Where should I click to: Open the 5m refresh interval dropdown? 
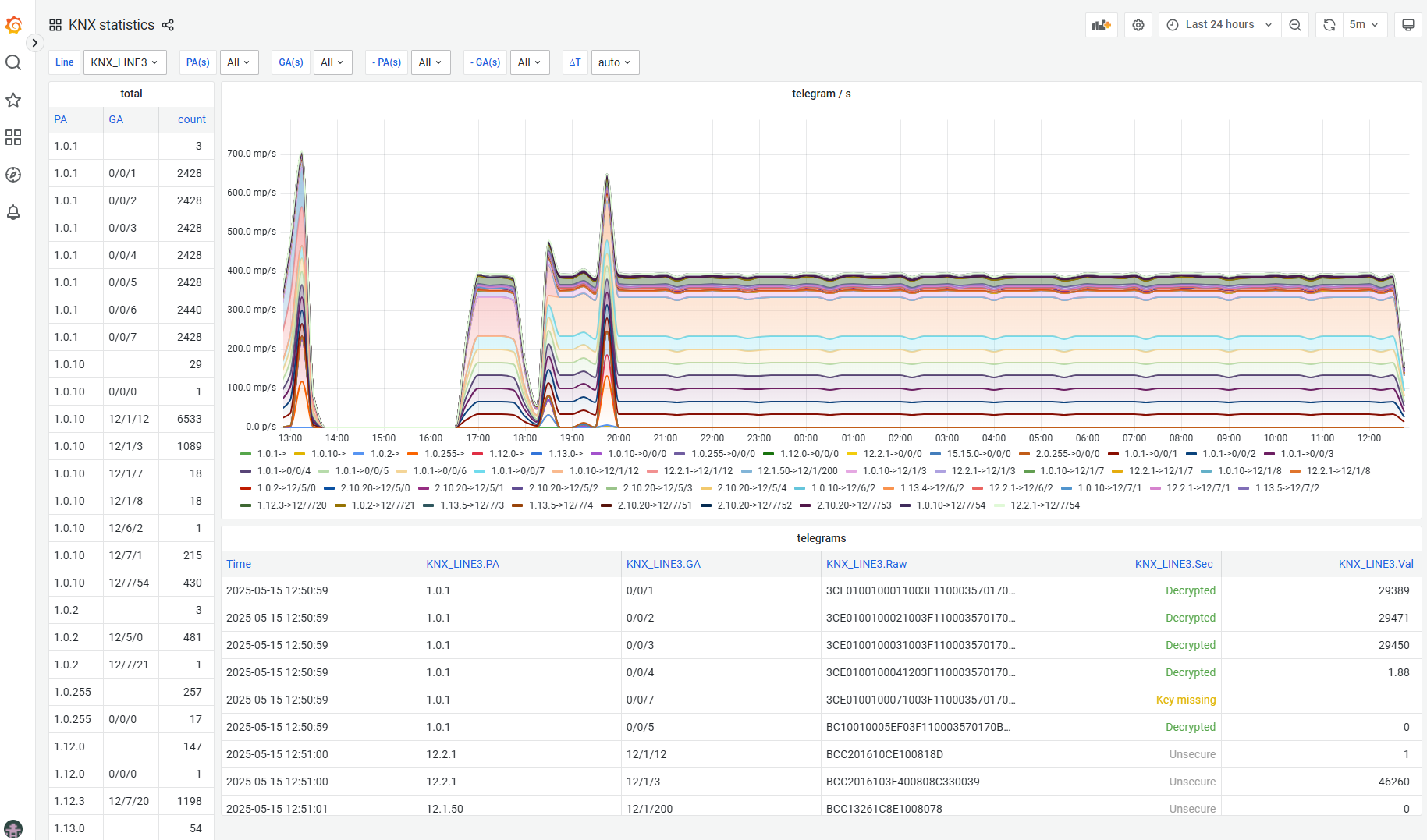coord(1365,25)
